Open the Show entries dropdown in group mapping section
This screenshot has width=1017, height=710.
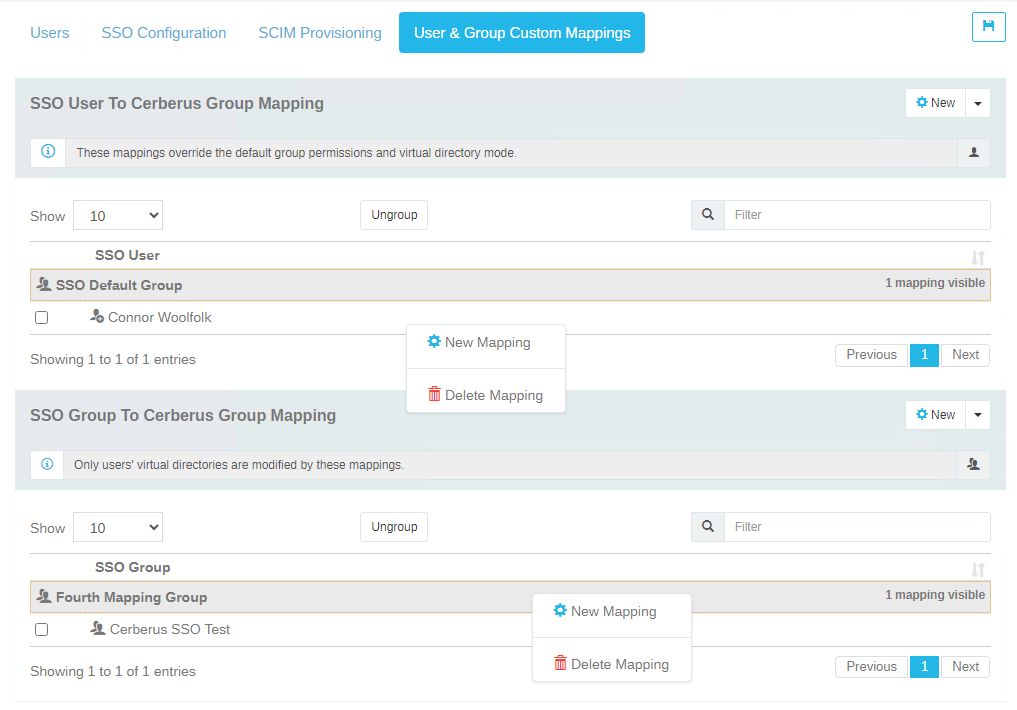(117, 527)
